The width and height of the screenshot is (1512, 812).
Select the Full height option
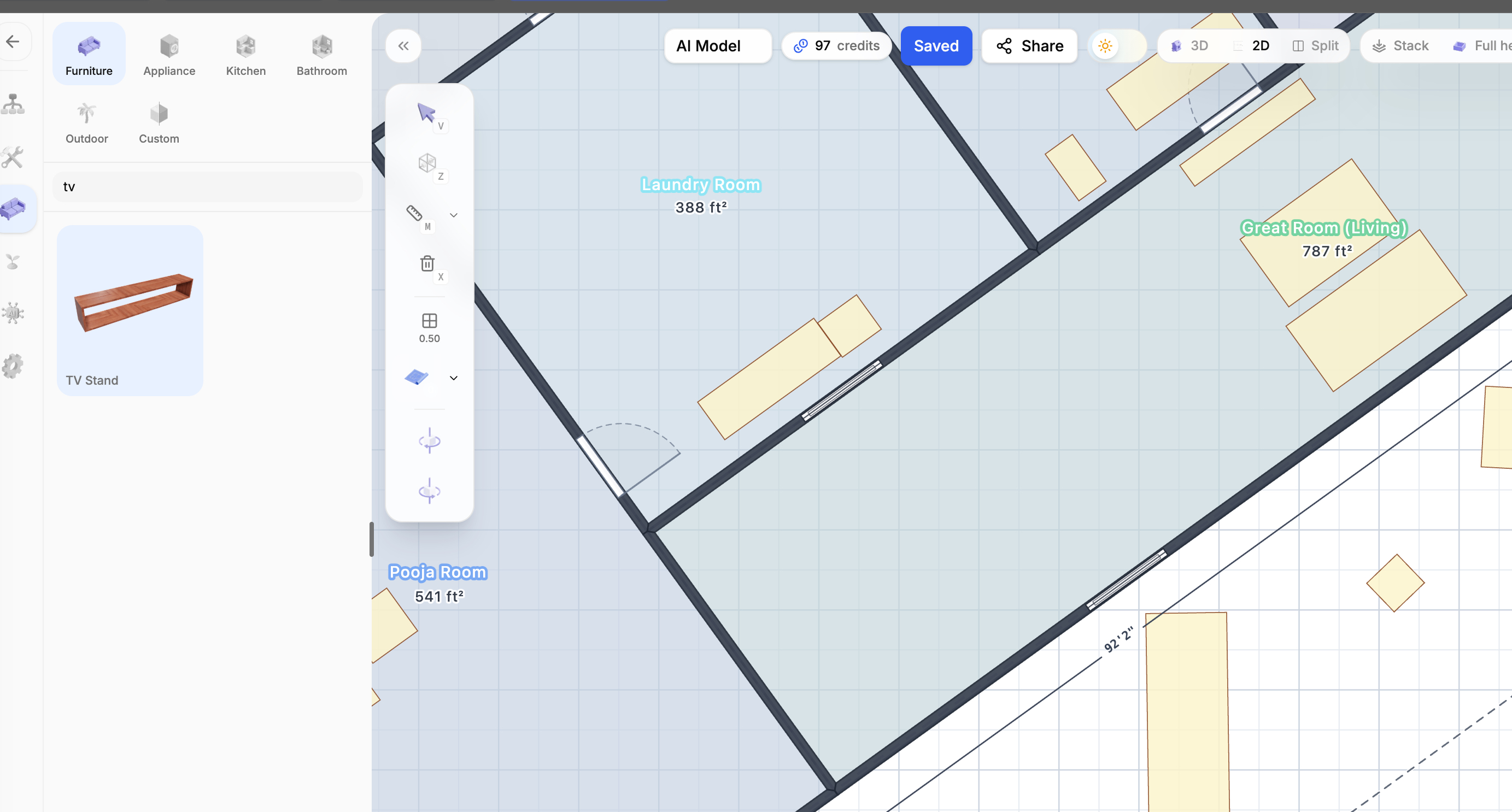1481,46
